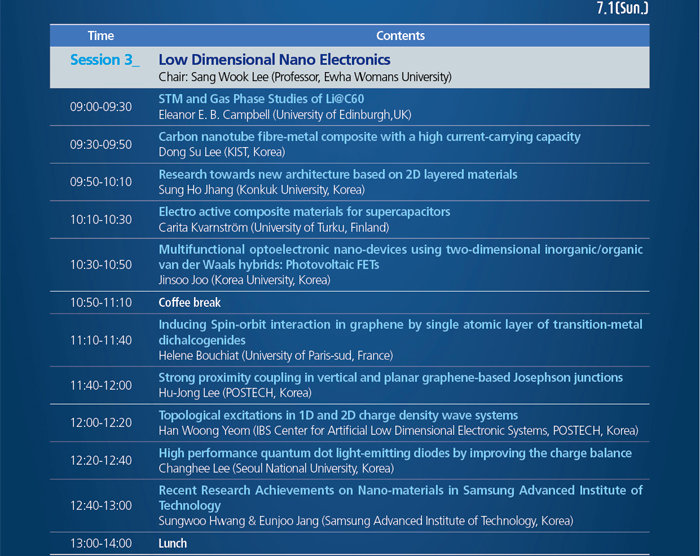Viewport: 700px width, 556px height.
Task: Click the 'STM and Gas Phase Studies of Li@C60' title
Action: (x=268, y=99)
